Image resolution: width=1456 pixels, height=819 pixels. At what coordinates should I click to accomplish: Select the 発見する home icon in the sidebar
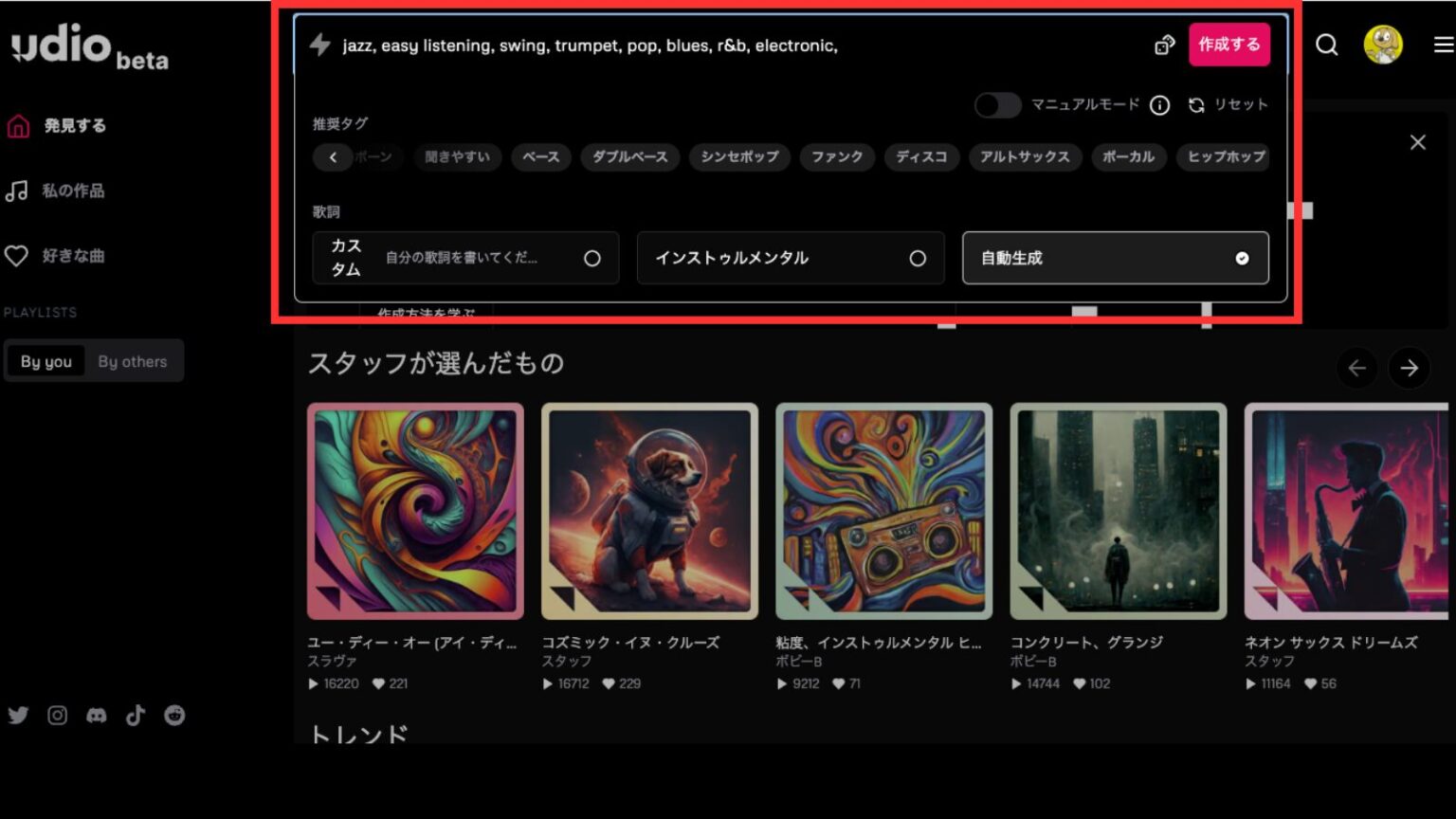tap(17, 124)
